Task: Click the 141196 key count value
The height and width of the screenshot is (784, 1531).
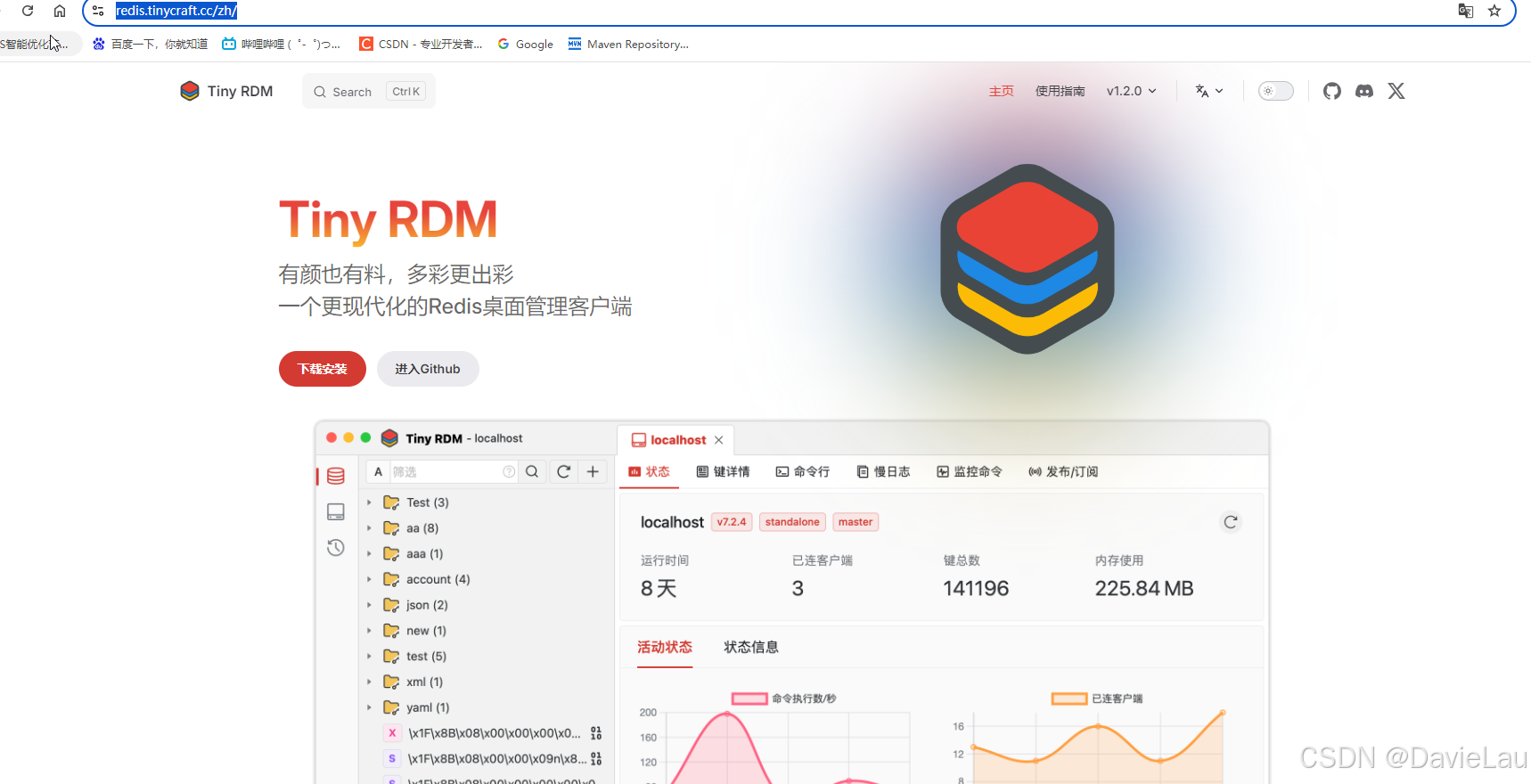Action: (976, 589)
